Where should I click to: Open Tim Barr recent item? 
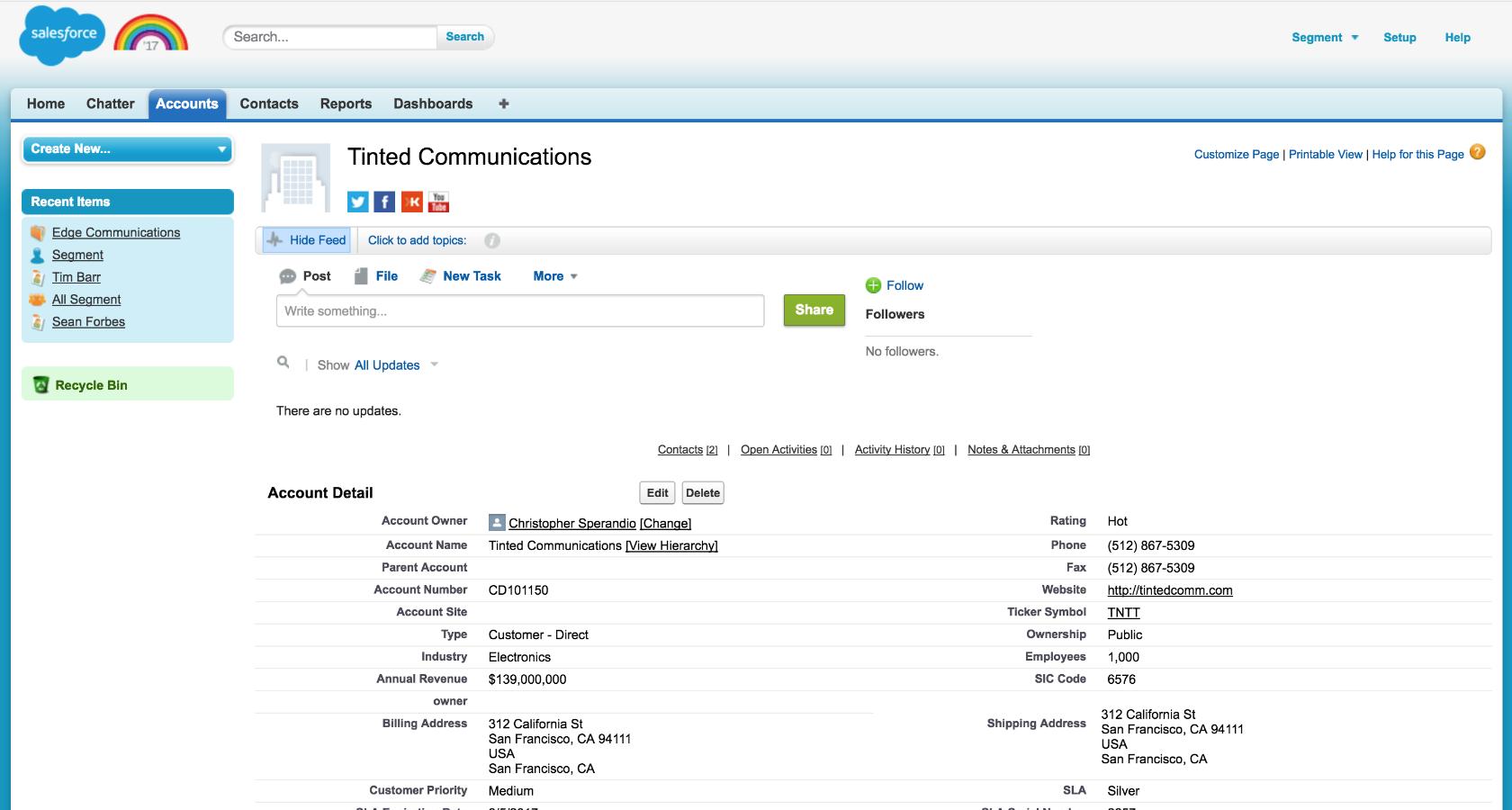[76, 277]
